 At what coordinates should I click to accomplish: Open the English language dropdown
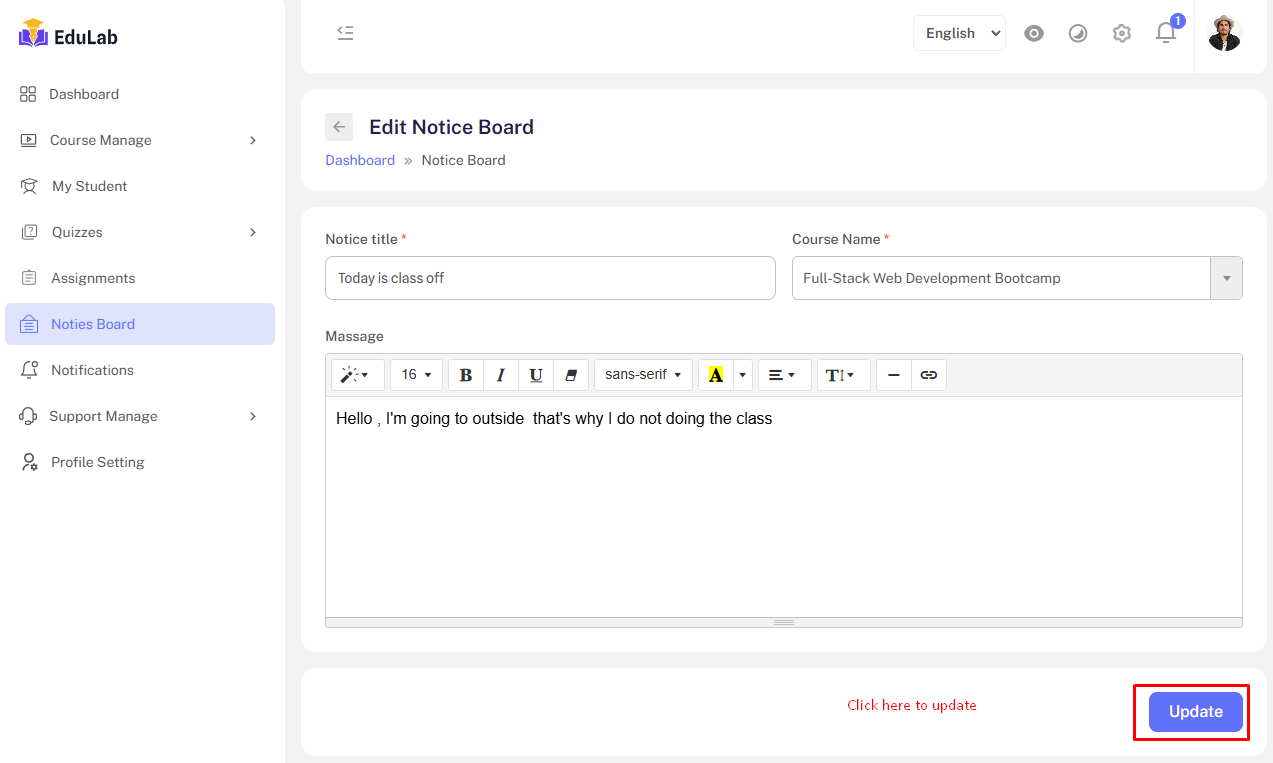point(959,33)
